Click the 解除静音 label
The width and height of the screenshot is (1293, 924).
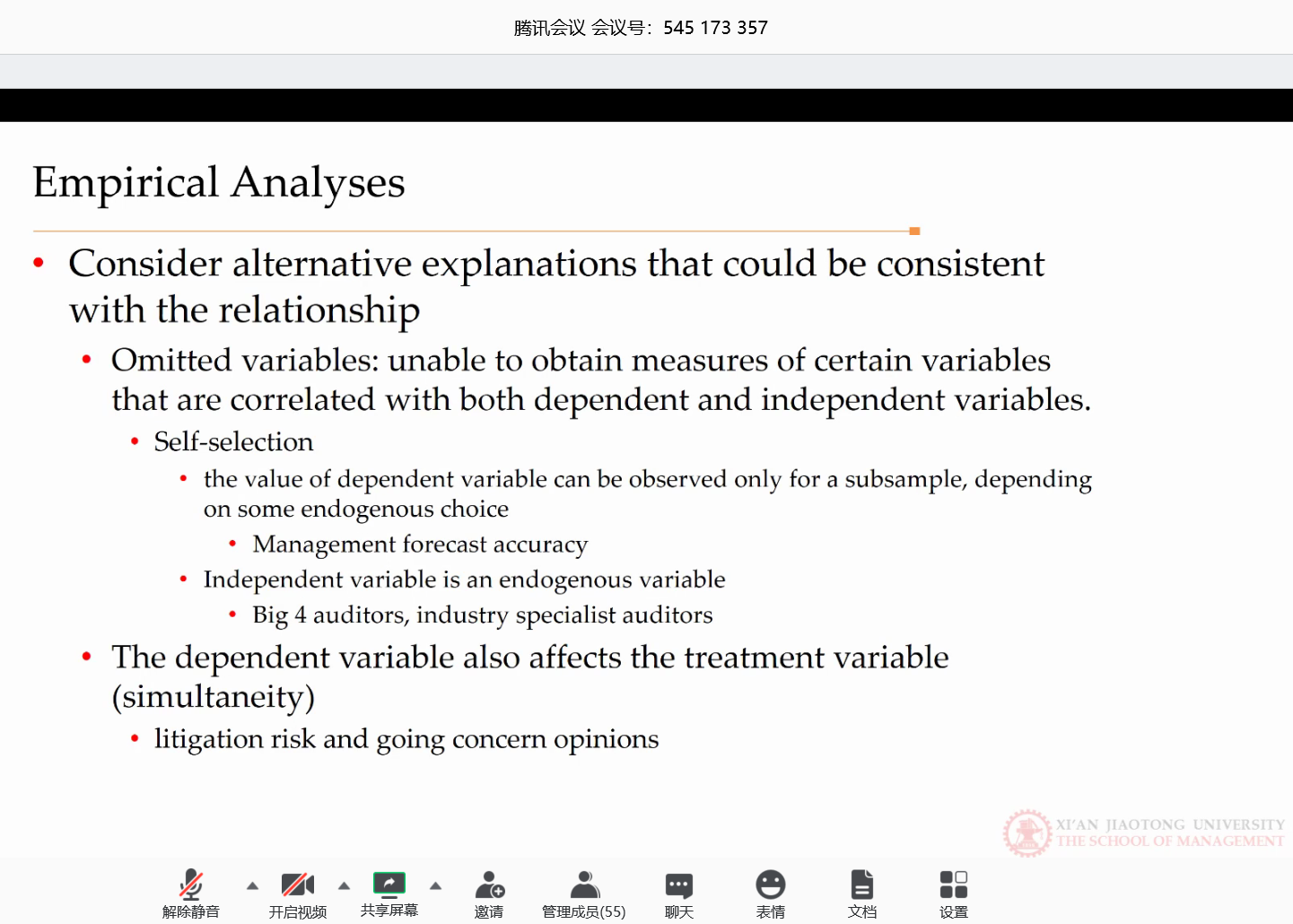[x=191, y=911]
